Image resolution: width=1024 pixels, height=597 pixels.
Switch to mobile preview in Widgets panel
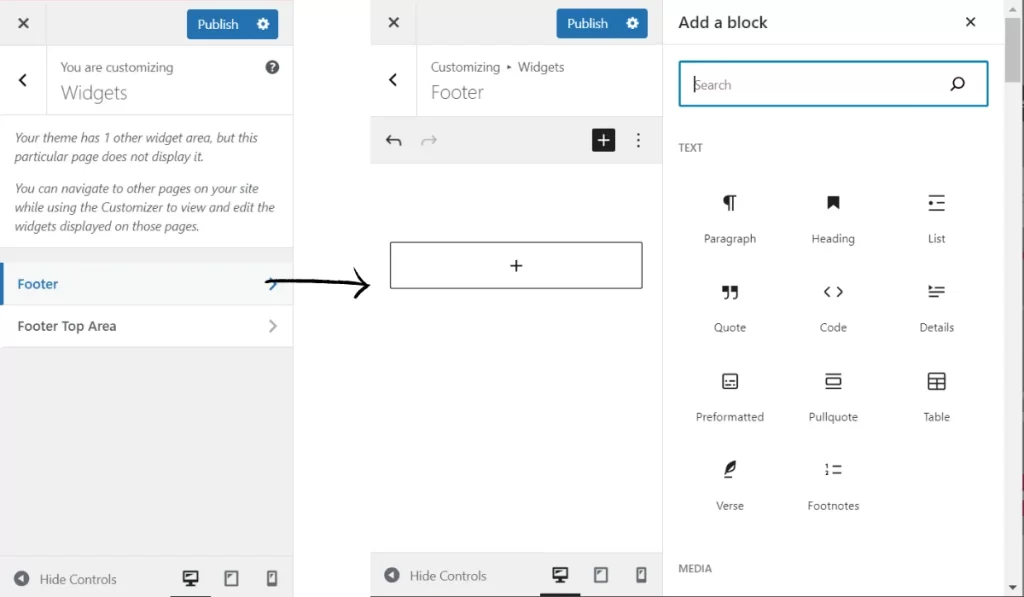pos(271,578)
